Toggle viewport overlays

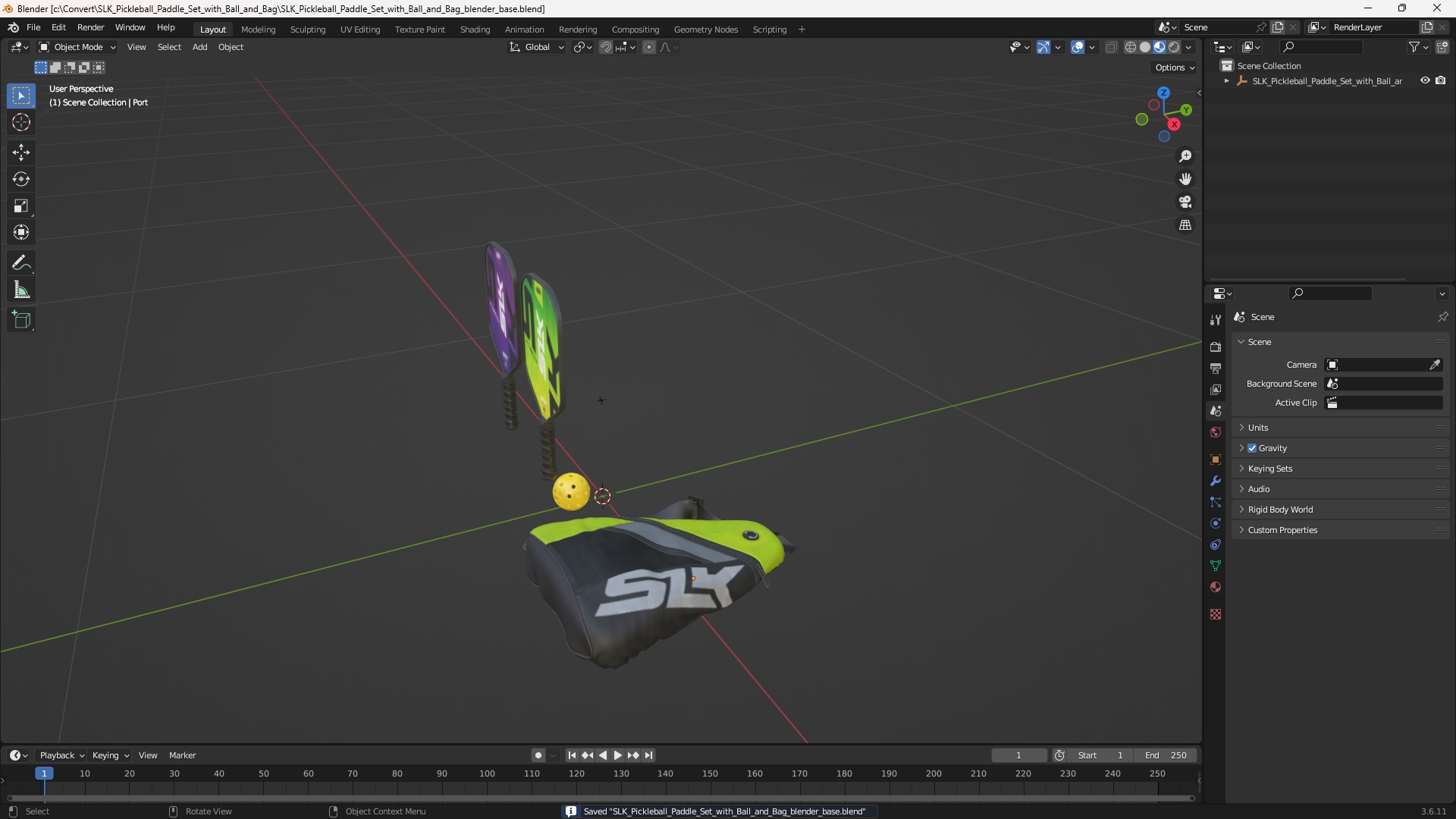[x=1078, y=47]
